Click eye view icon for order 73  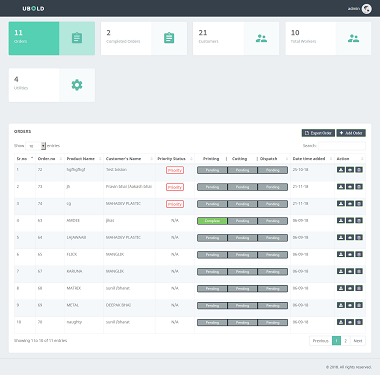[x=350, y=187]
